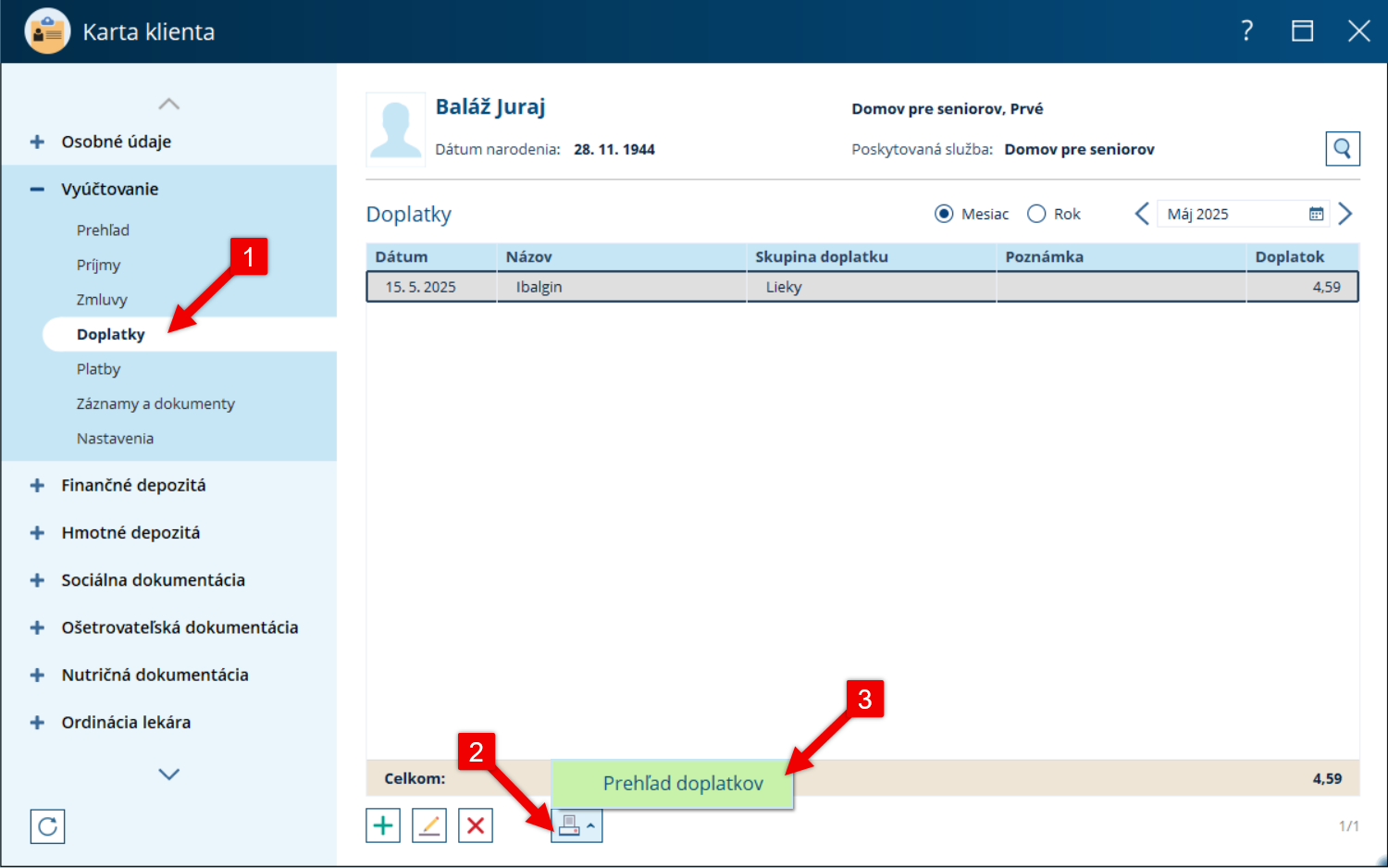This screenshot has height=868, width=1388.
Task: Go to next month arrow
Action: coord(1345,214)
